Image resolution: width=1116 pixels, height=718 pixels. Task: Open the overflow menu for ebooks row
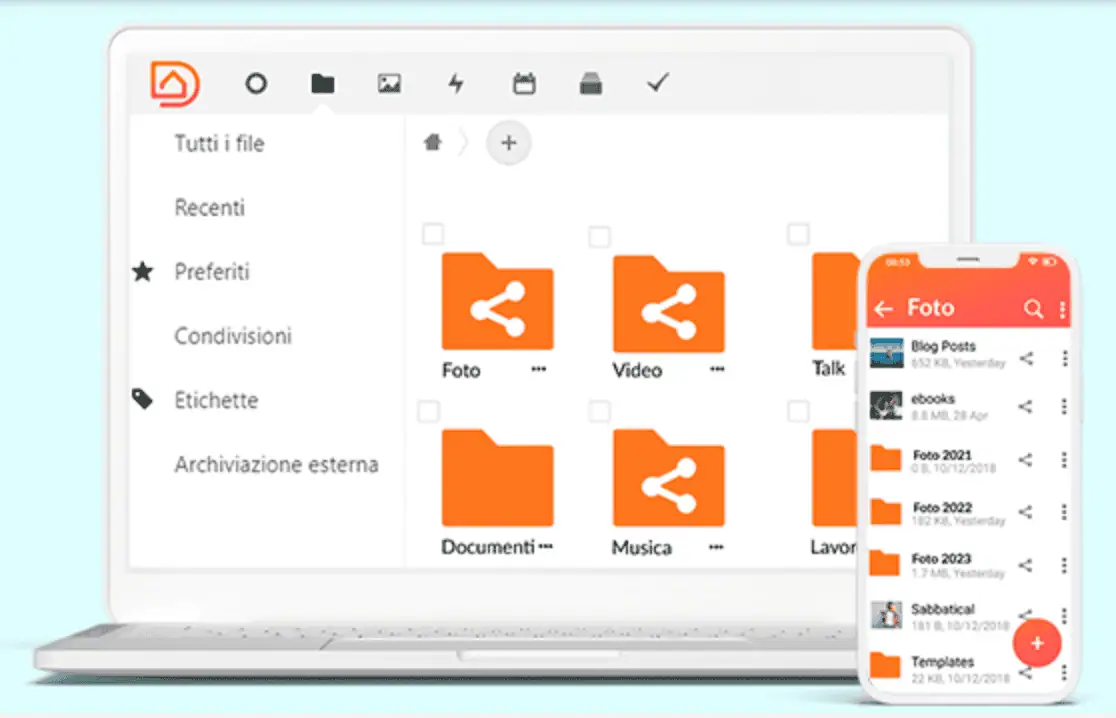click(x=1064, y=406)
